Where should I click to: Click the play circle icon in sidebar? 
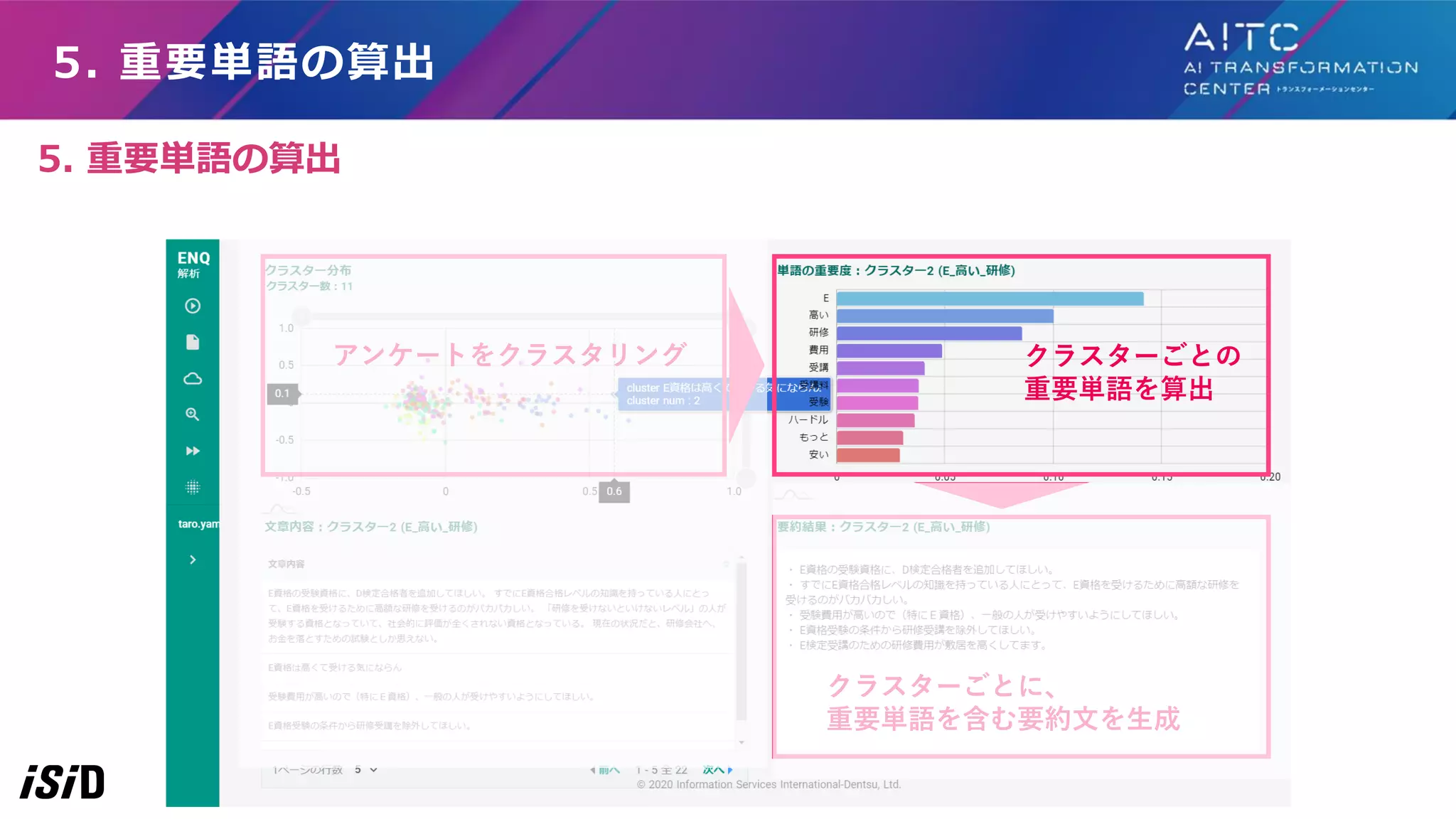193,306
